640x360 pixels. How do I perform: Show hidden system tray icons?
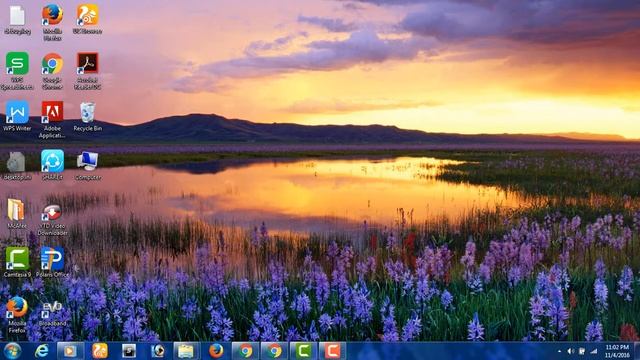[559, 351]
